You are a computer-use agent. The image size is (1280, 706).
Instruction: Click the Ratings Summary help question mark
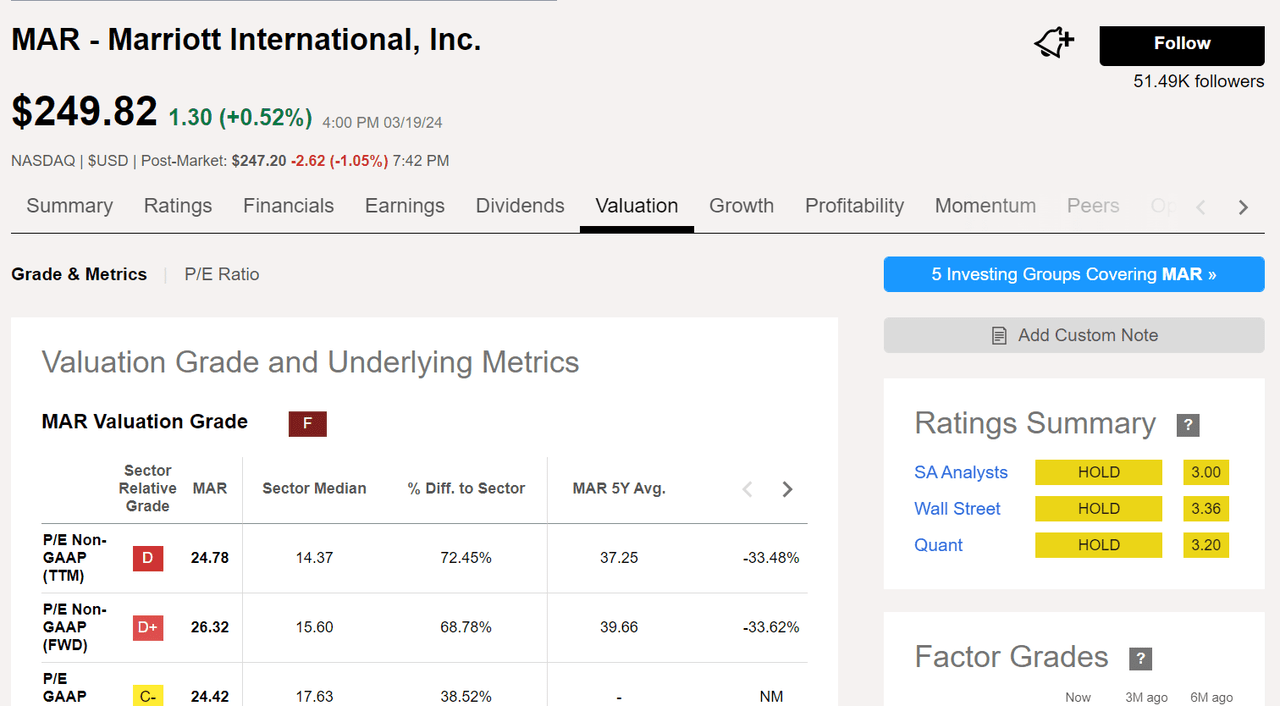(x=1187, y=424)
